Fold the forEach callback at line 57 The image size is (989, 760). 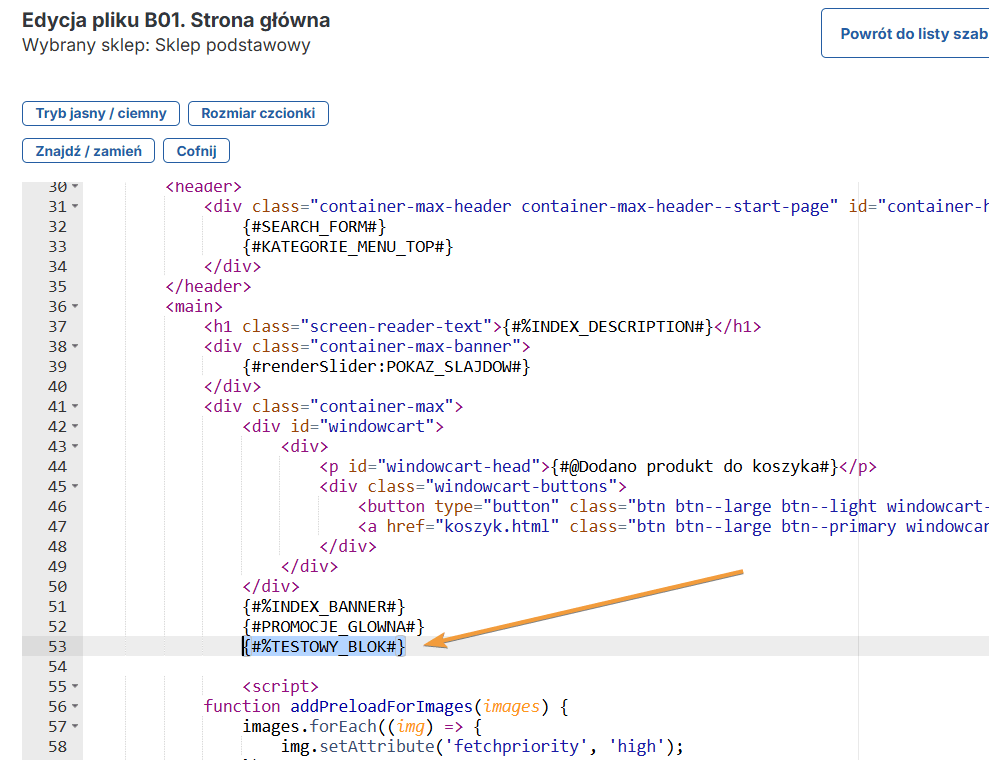coord(75,727)
